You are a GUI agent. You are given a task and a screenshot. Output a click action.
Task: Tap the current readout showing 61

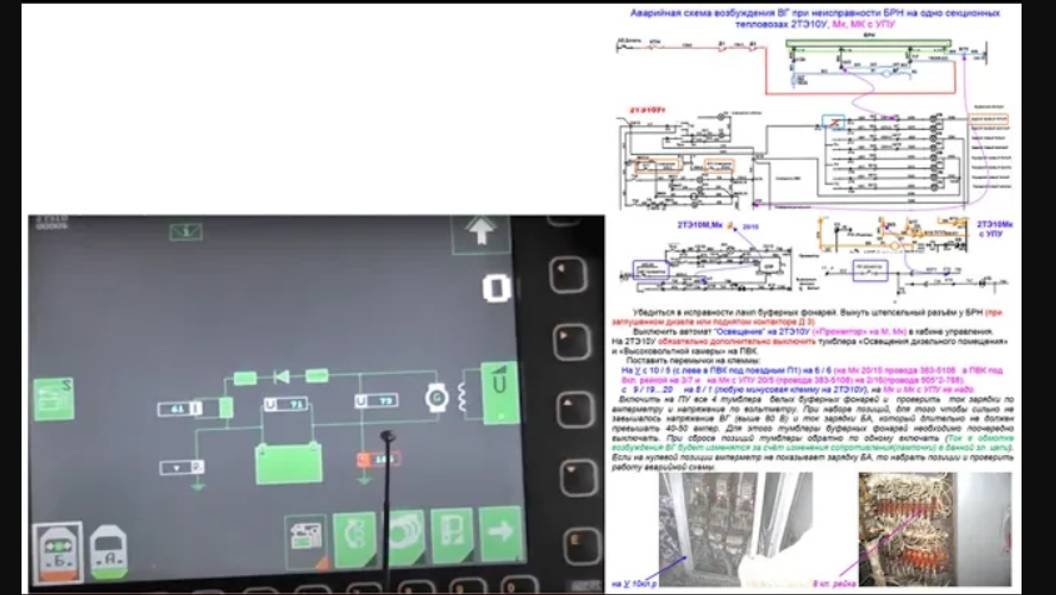(180, 408)
